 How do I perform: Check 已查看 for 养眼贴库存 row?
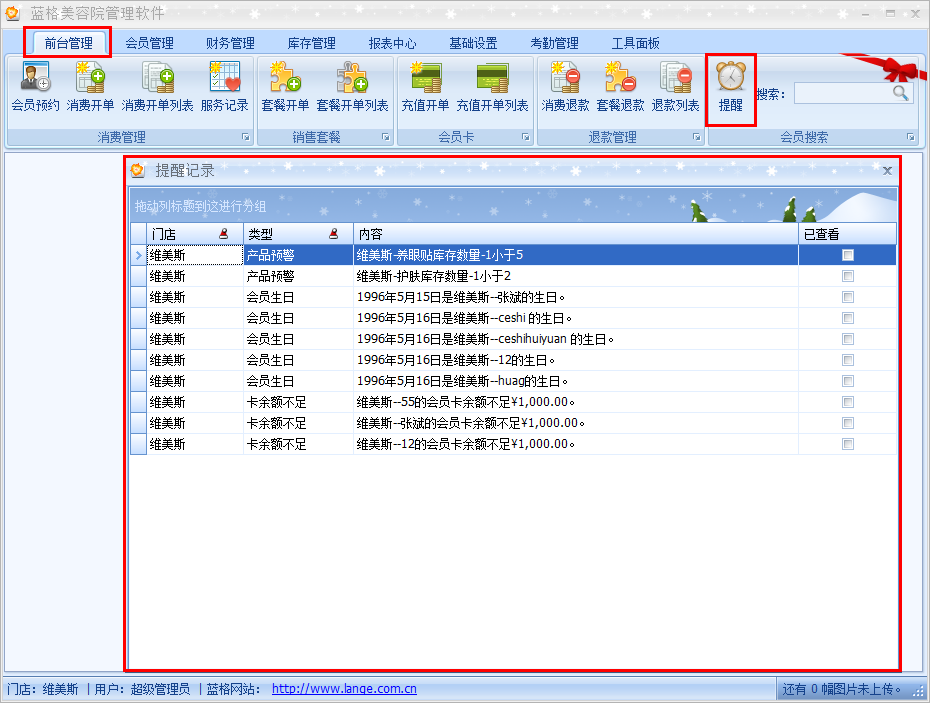[848, 255]
